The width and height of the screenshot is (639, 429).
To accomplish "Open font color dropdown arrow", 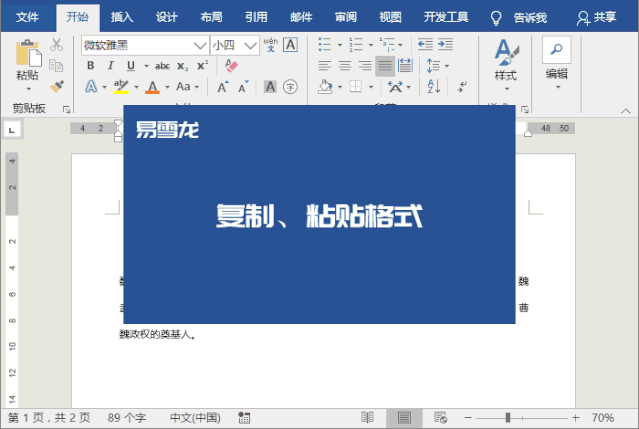I will pyautogui.click(x=167, y=87).
